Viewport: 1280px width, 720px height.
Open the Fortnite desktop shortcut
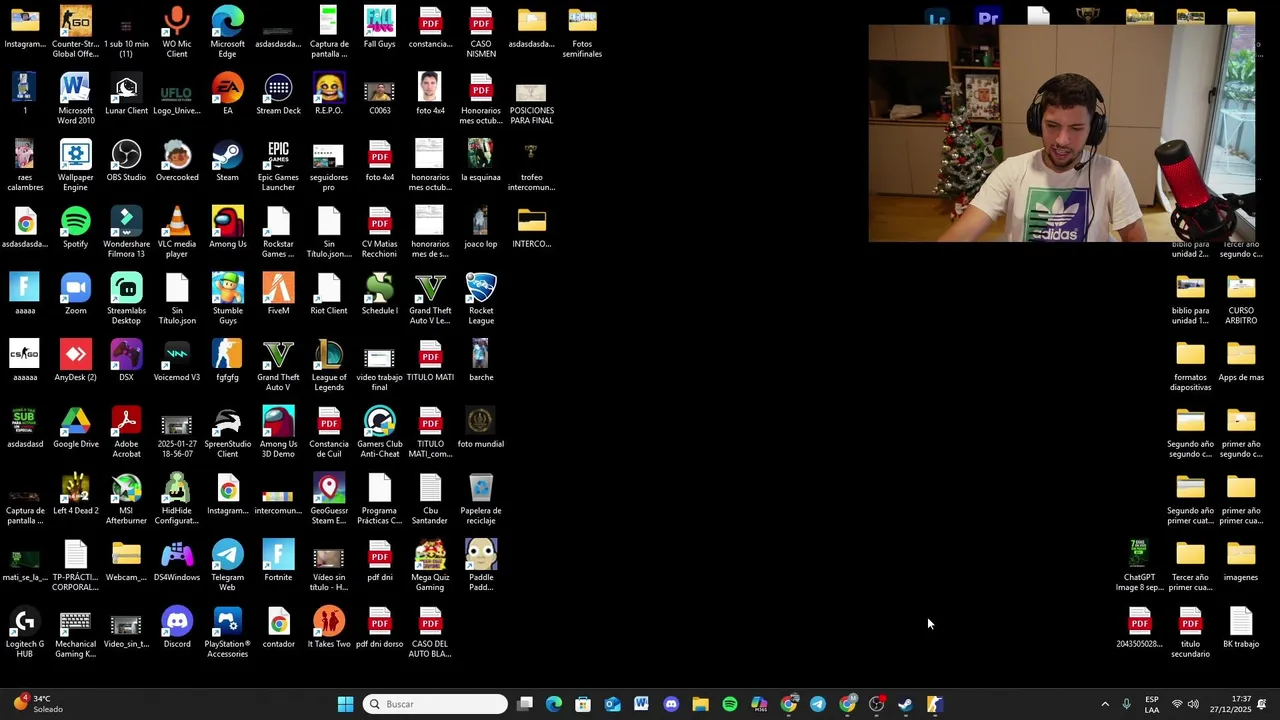tap(278, 562)
